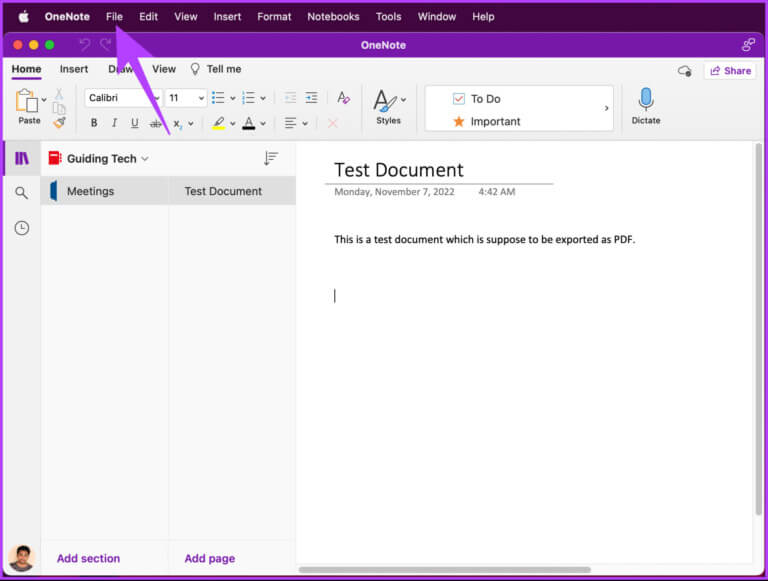Click the Copy icon
The height and width of the screenshot is (581, 768).
point(59,109)
